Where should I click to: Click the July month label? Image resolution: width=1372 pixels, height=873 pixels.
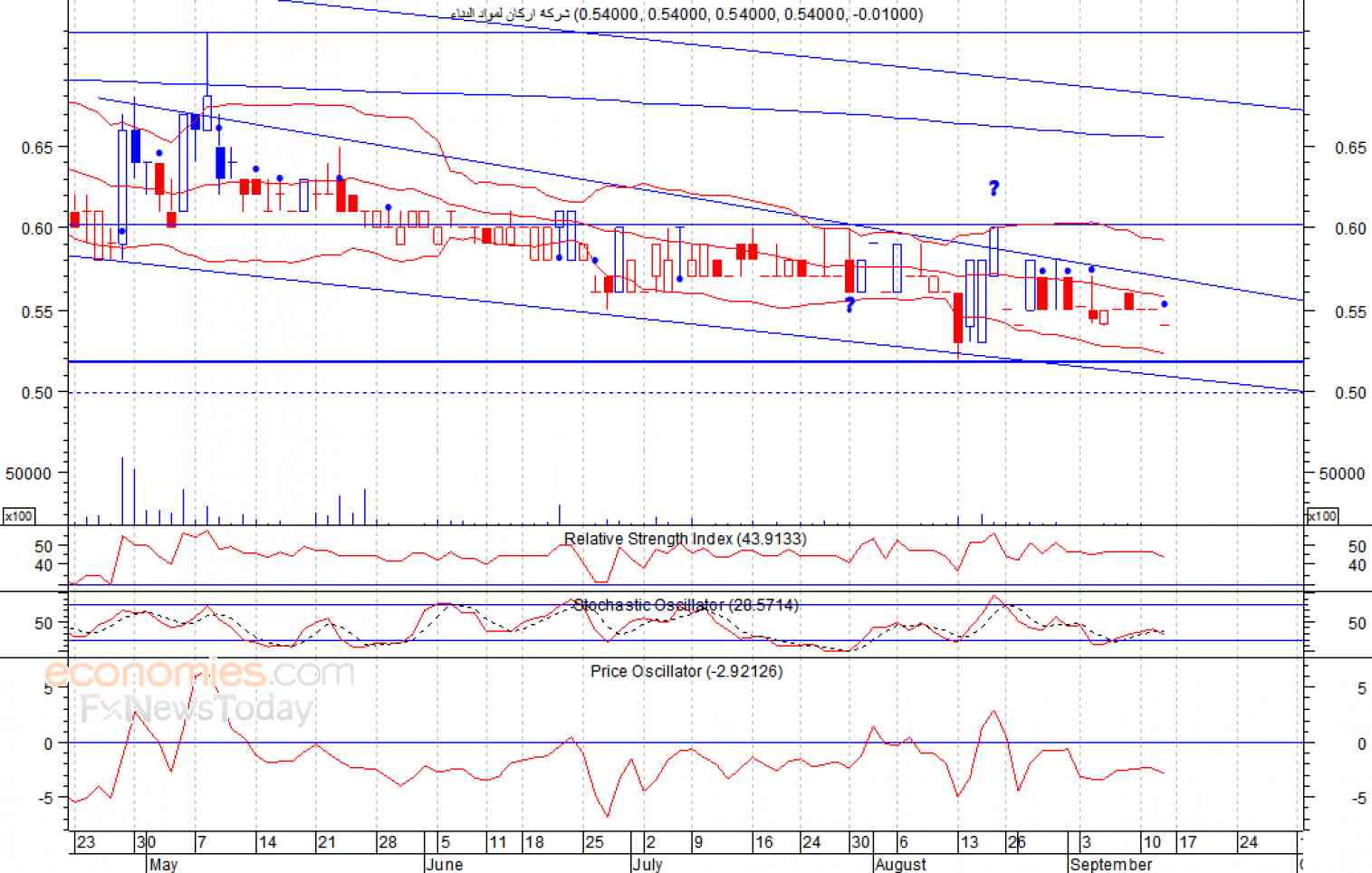[x=648, y=864]
